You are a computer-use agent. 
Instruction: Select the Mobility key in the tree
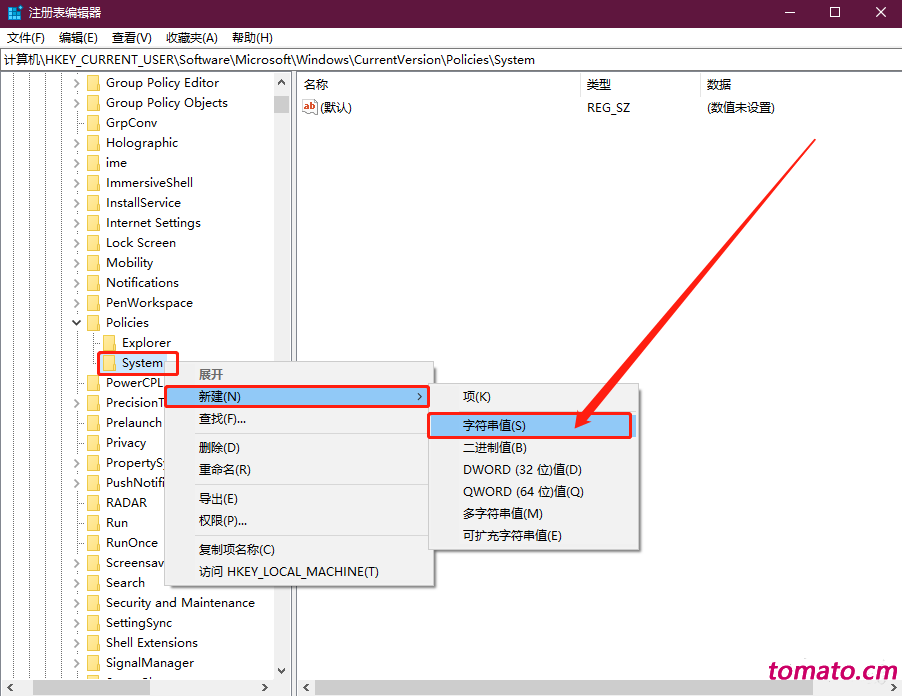coord(129,263)
